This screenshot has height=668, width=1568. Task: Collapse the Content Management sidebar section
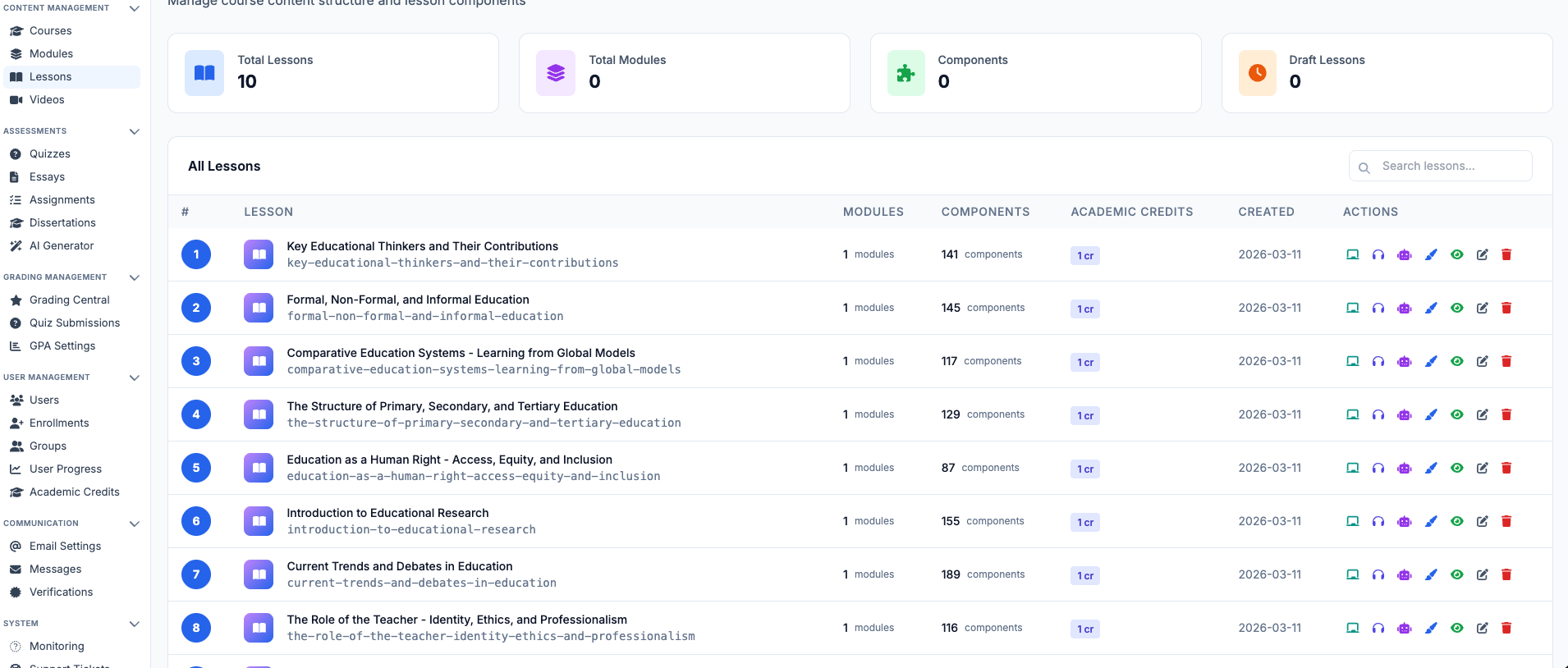135,8
